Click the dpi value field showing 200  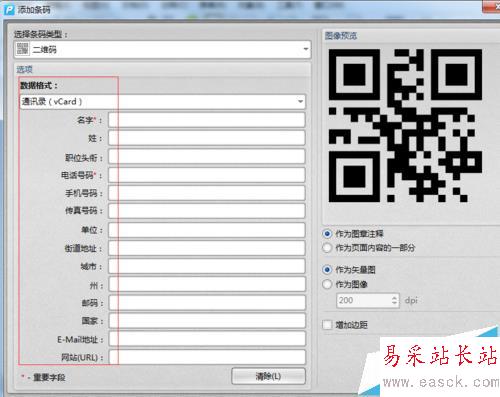363,300
